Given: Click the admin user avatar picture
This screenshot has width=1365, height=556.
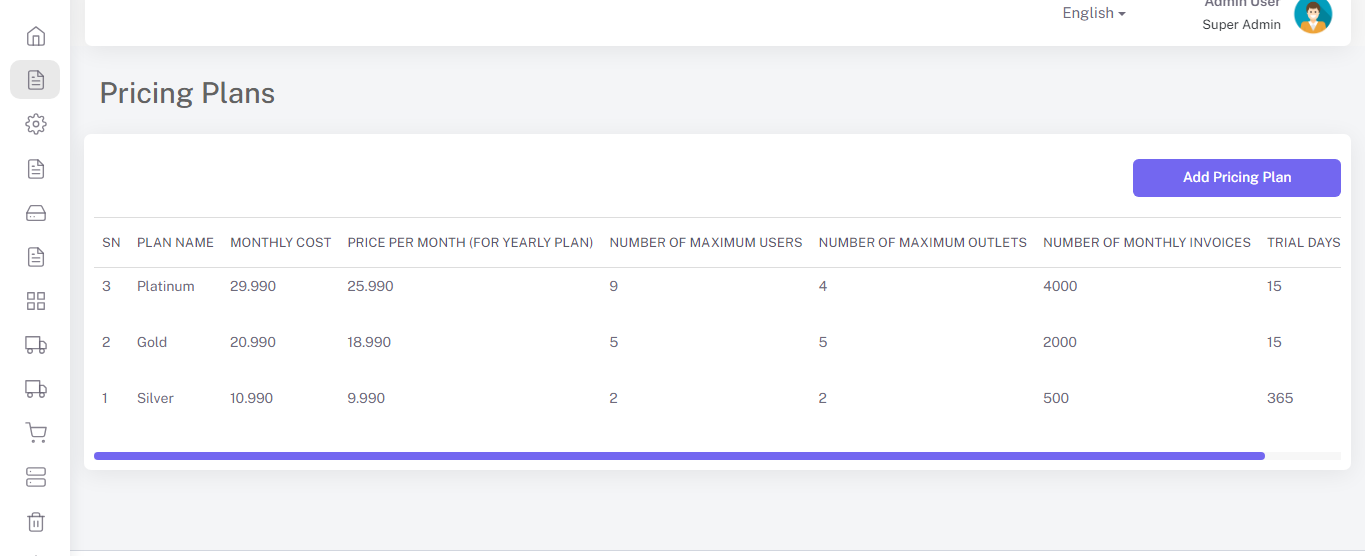Looking at the screenshot, I should (x=1313, y=15).
